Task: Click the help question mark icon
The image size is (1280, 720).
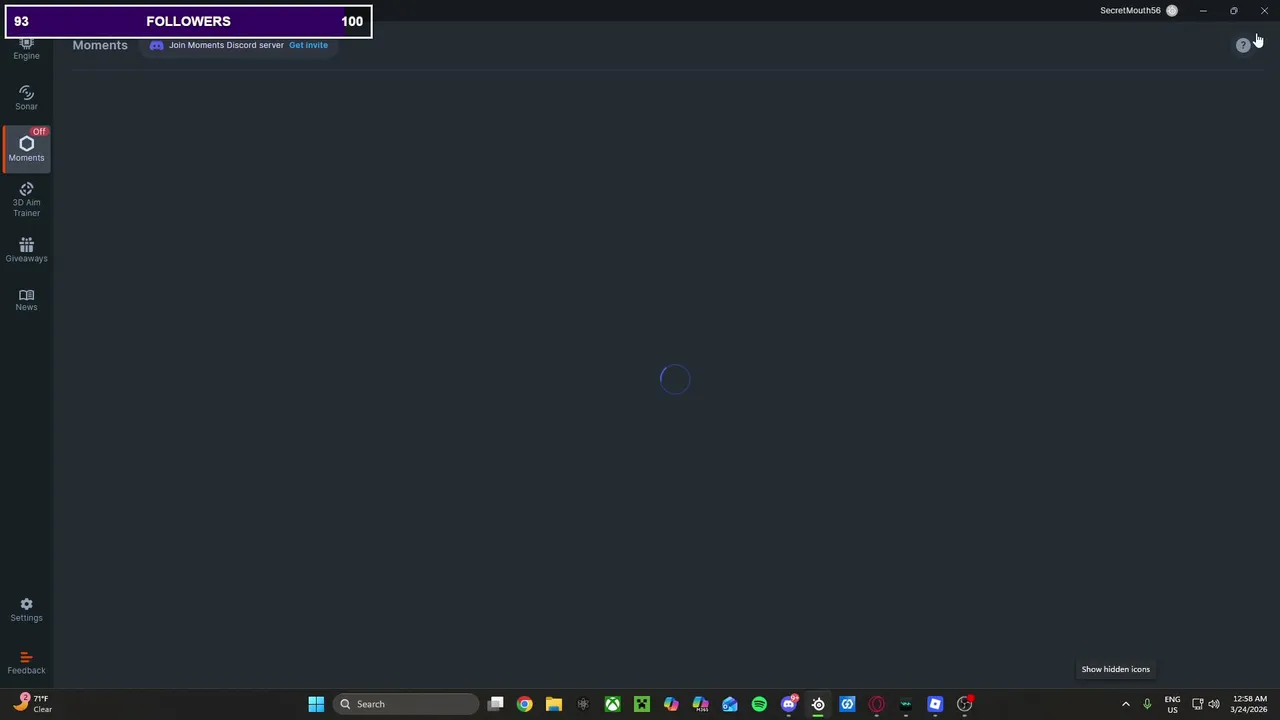Action: click(x=1242, y=45)
